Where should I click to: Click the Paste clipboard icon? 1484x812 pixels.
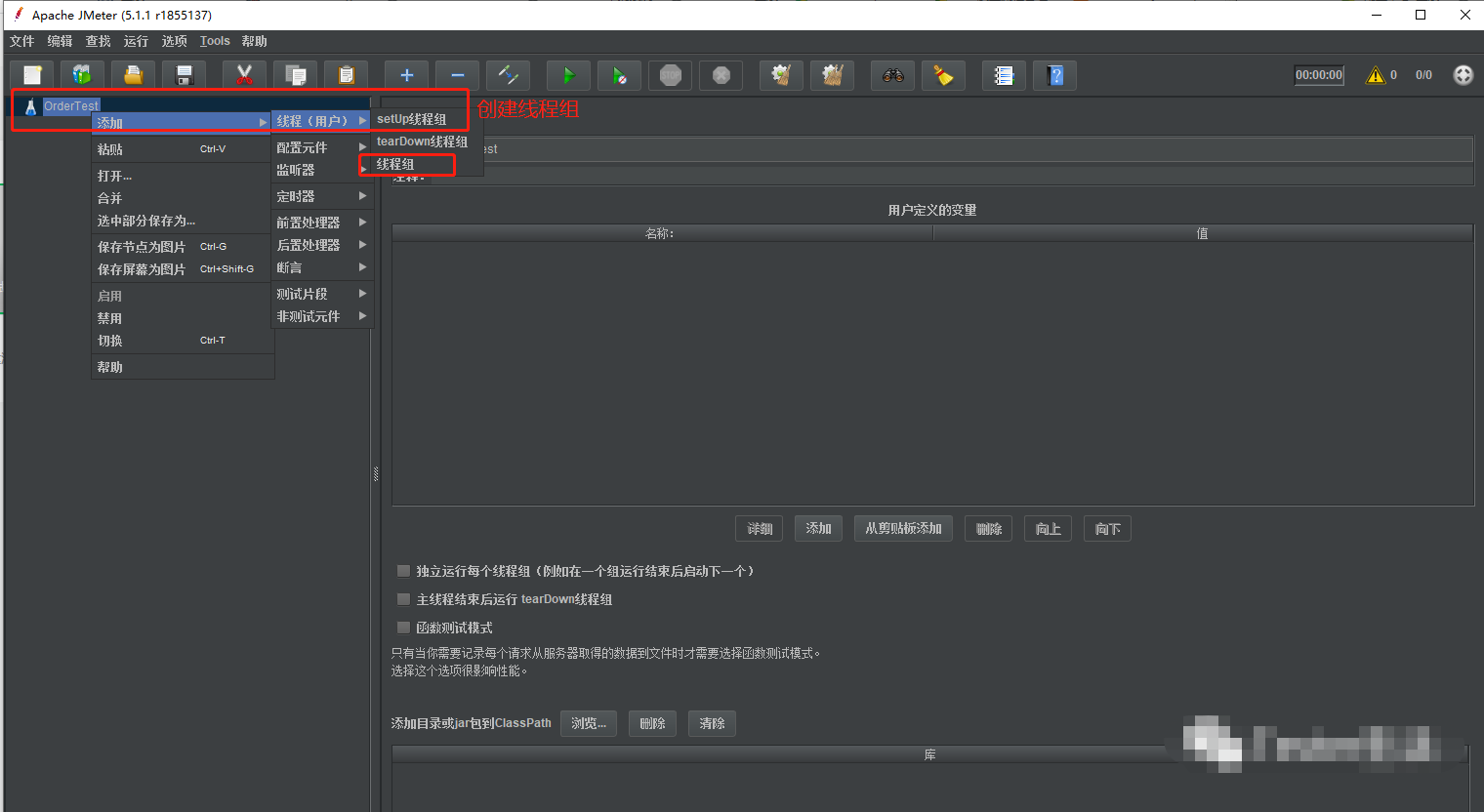tap(347, 75)
